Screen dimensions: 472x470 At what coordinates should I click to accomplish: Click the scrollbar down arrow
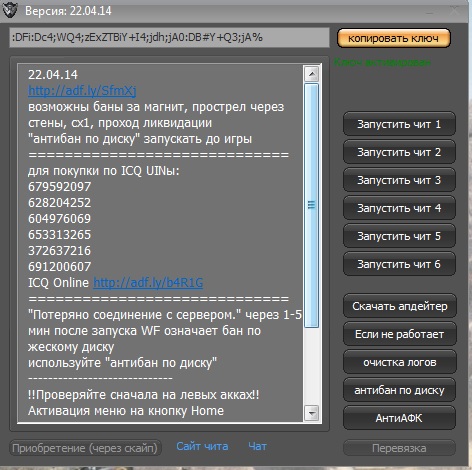[312, 413]
